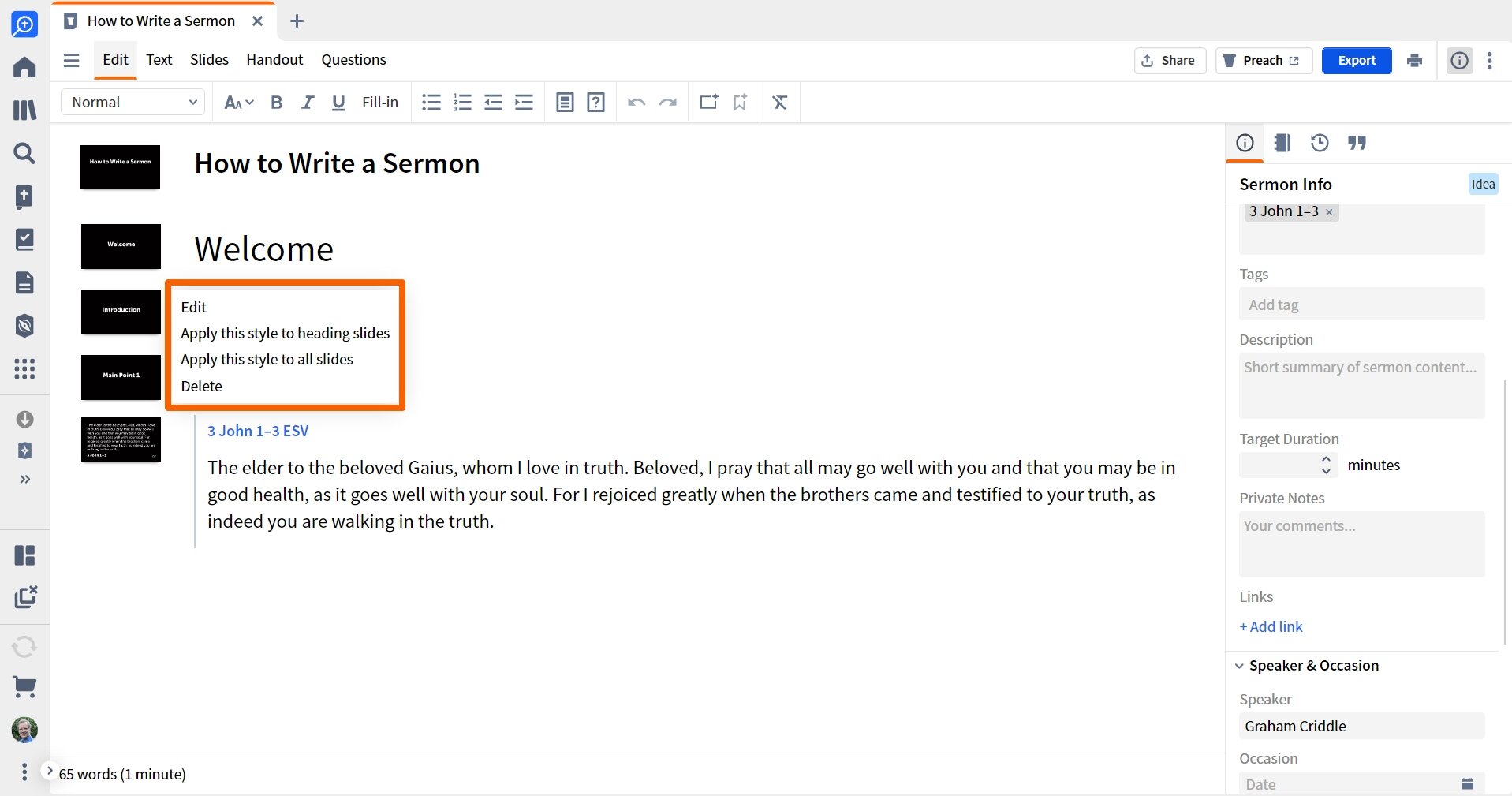Open the Documents icon in sidebar
The width and height of the screenshot is (1512, 796).
pyautogui.click(x=24, y=282)
